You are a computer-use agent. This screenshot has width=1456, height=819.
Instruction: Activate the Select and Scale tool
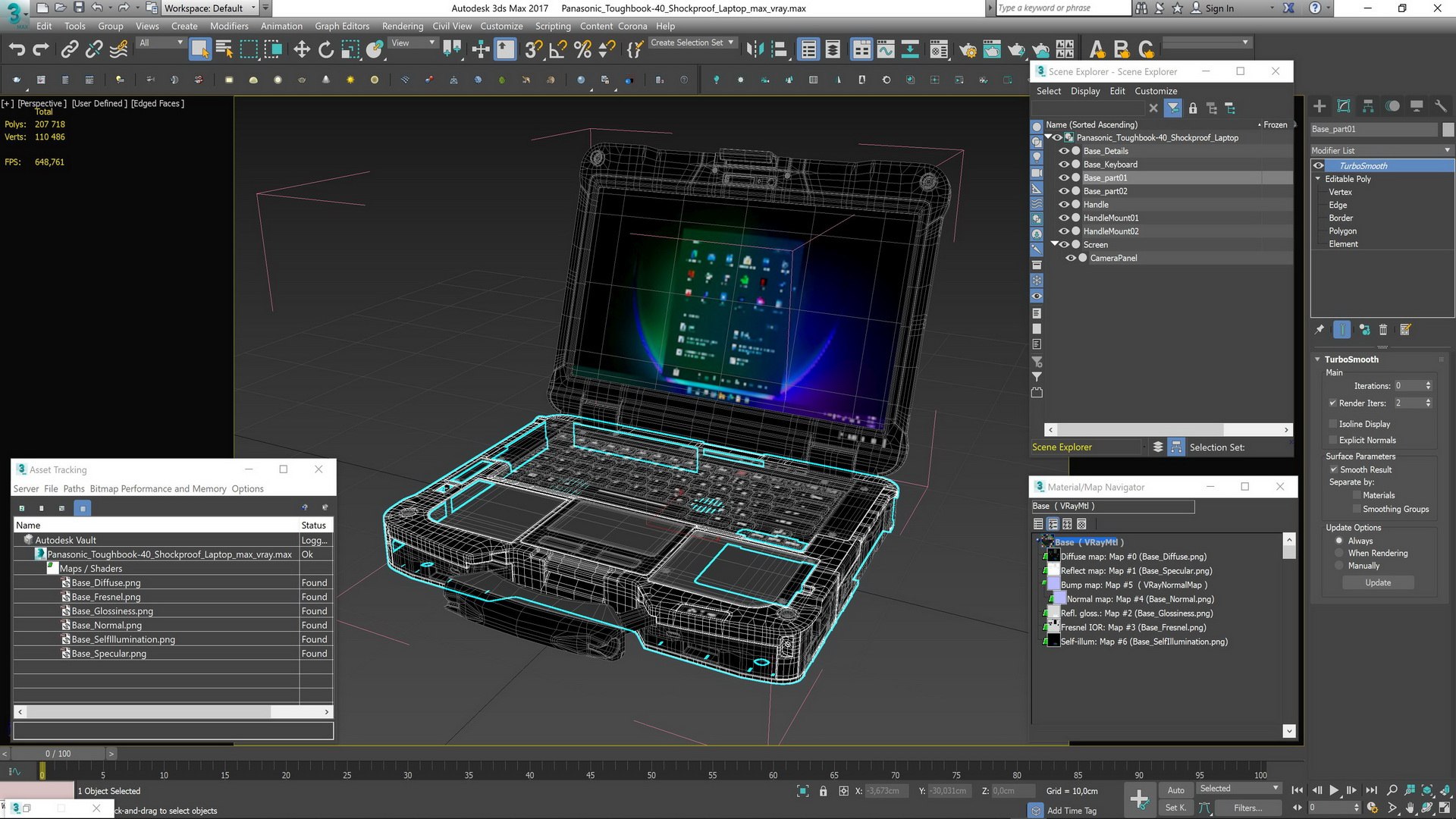[350, 50]
